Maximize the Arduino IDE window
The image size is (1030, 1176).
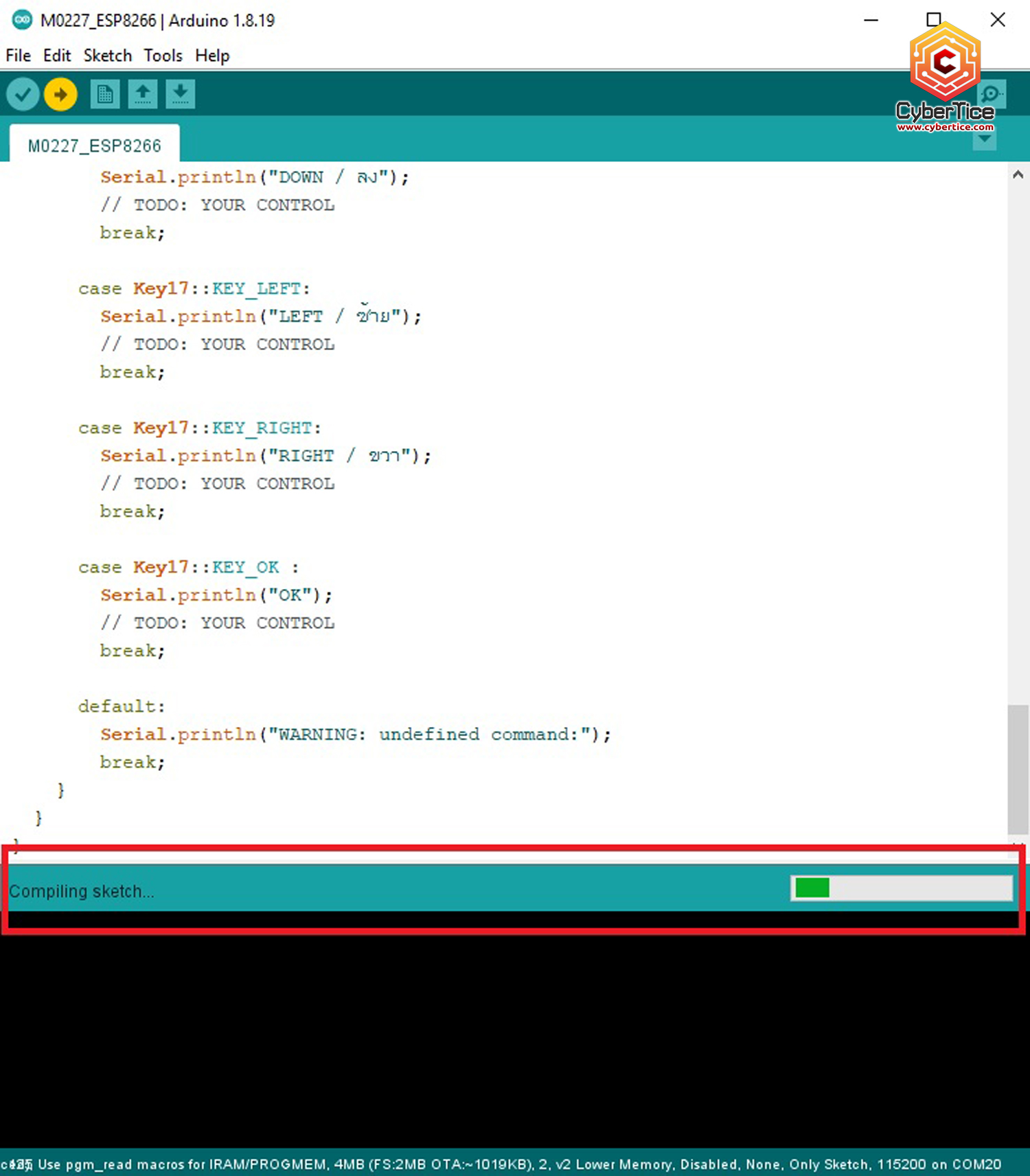pos(933,20)
